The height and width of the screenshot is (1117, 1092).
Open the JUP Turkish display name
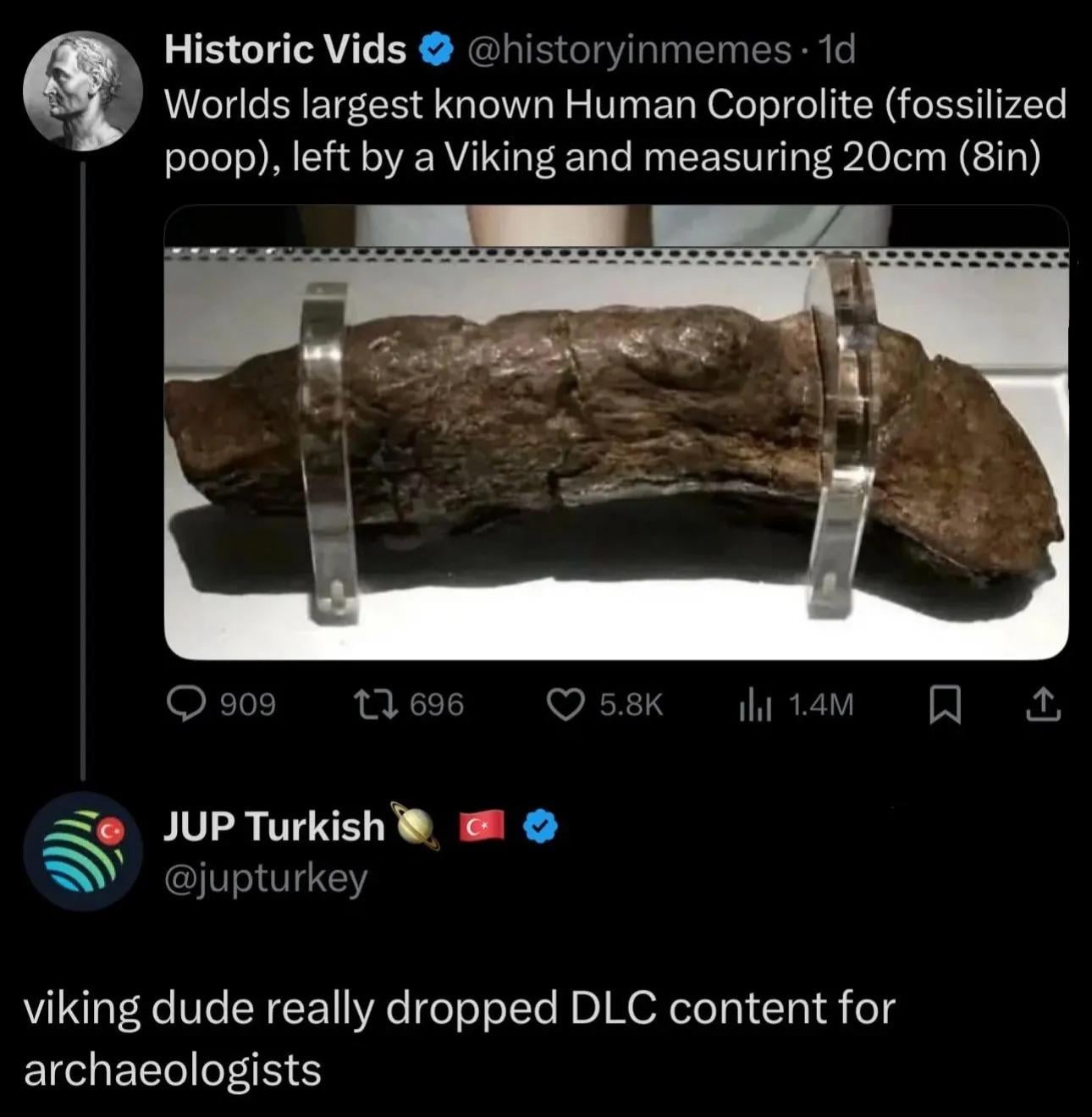tap(273, 826)
